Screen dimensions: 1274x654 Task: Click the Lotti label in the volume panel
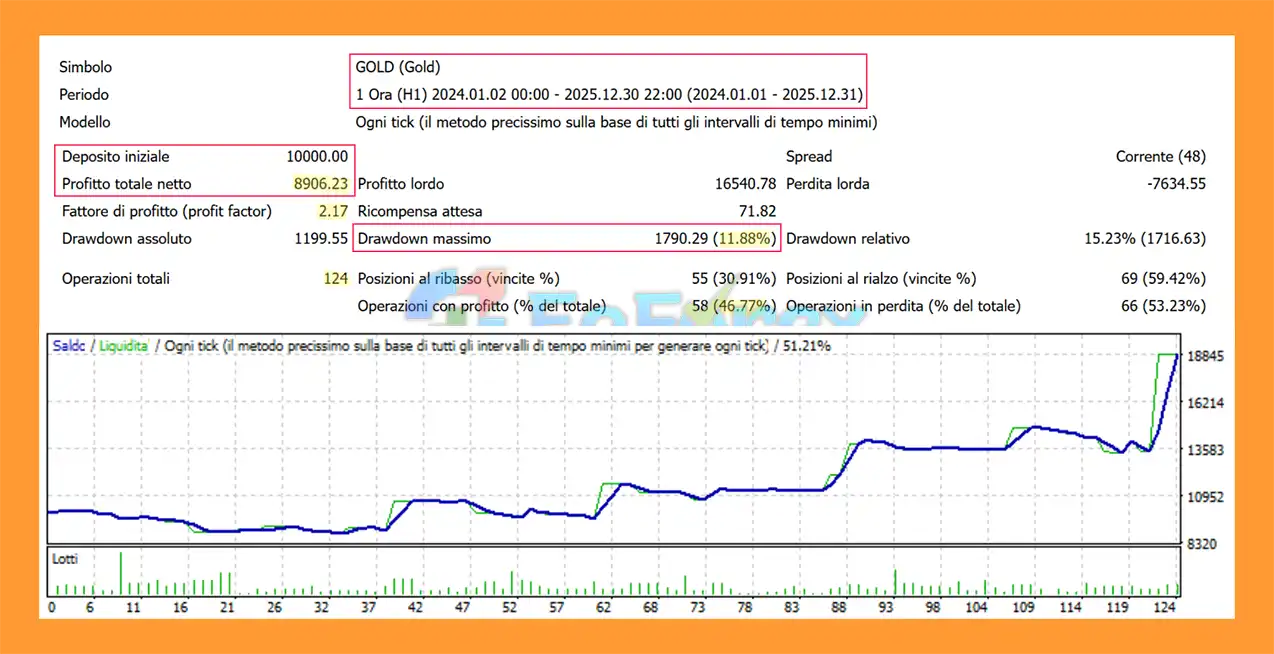tap(65, 559)
